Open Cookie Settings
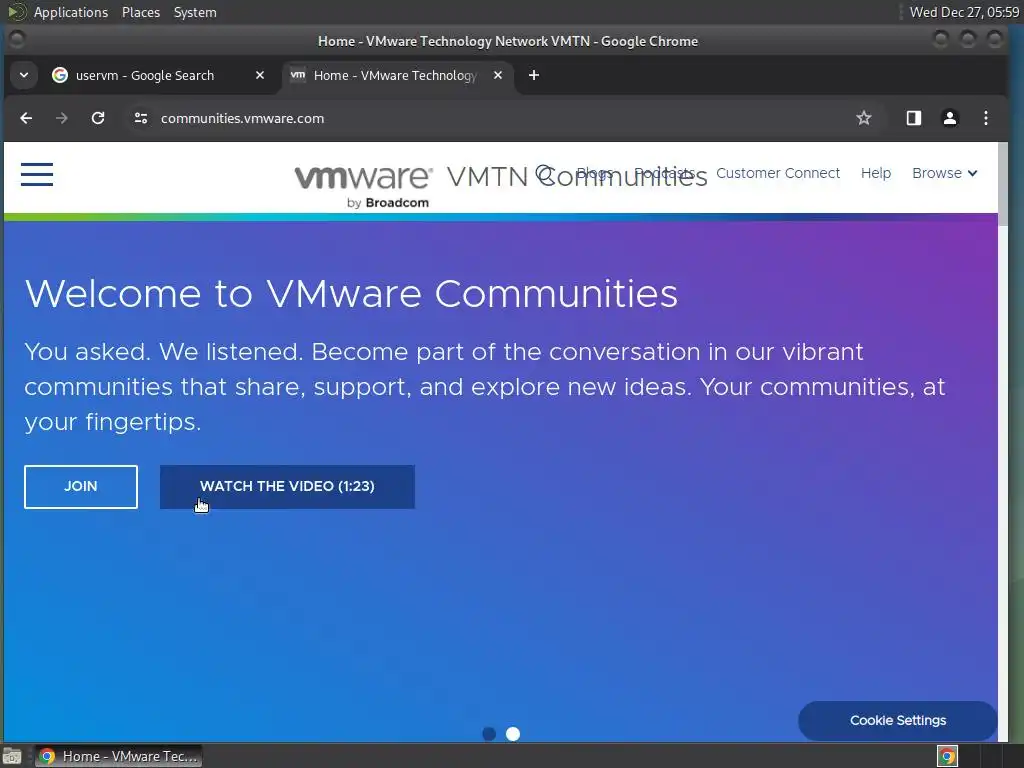 [898, 720]
